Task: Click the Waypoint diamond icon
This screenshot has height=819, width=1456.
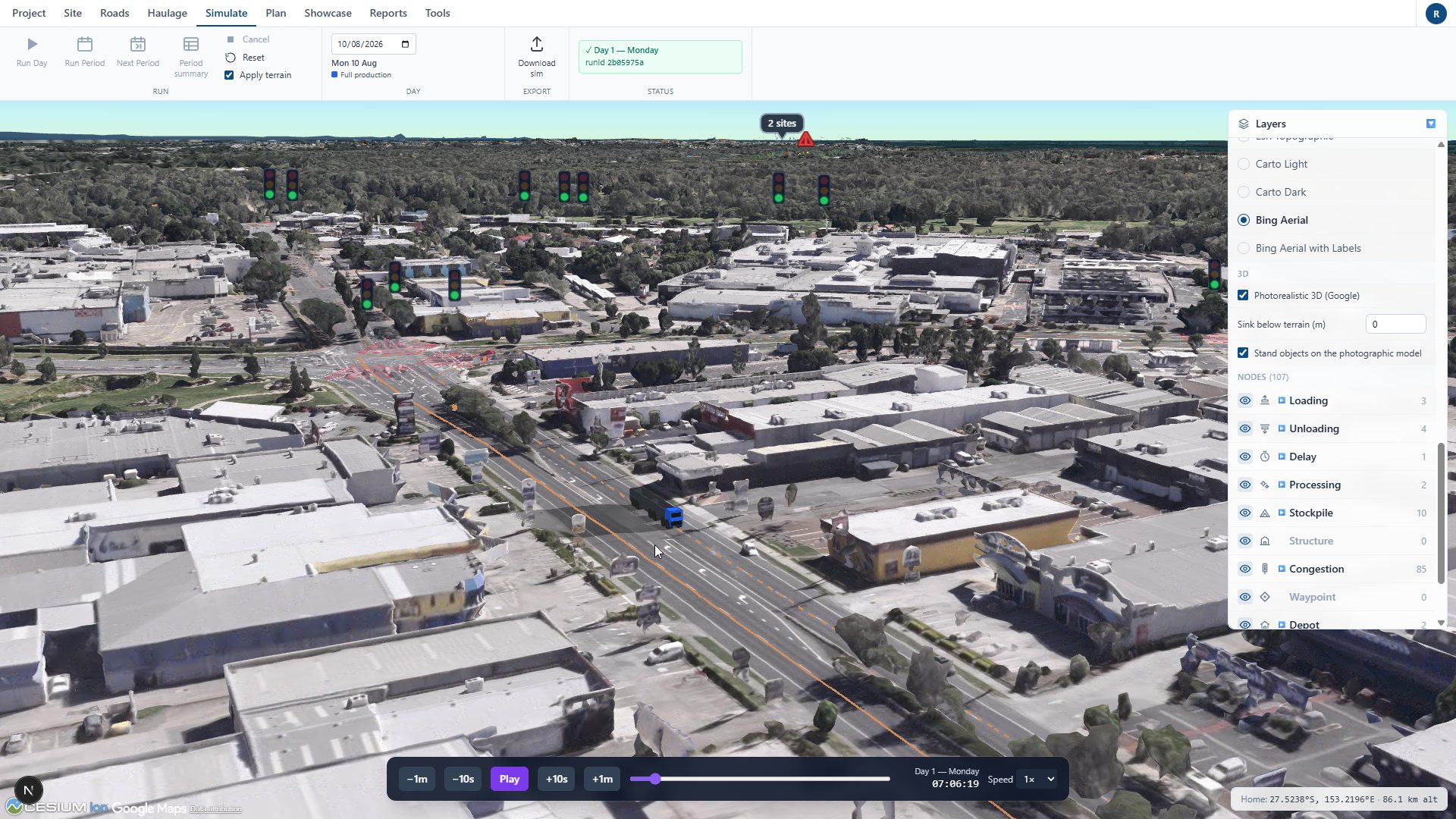Action: [x=1265, y=597]
